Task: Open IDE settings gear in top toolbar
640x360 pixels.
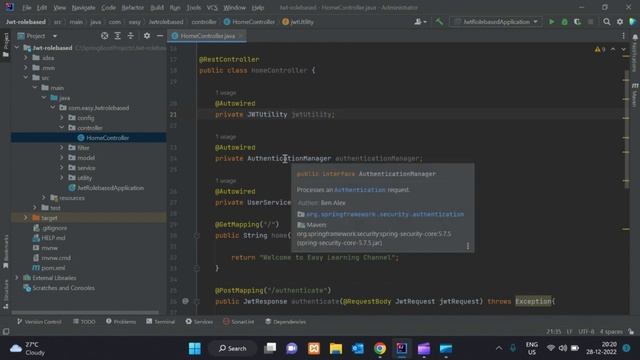Action: (x=620, y=22)
